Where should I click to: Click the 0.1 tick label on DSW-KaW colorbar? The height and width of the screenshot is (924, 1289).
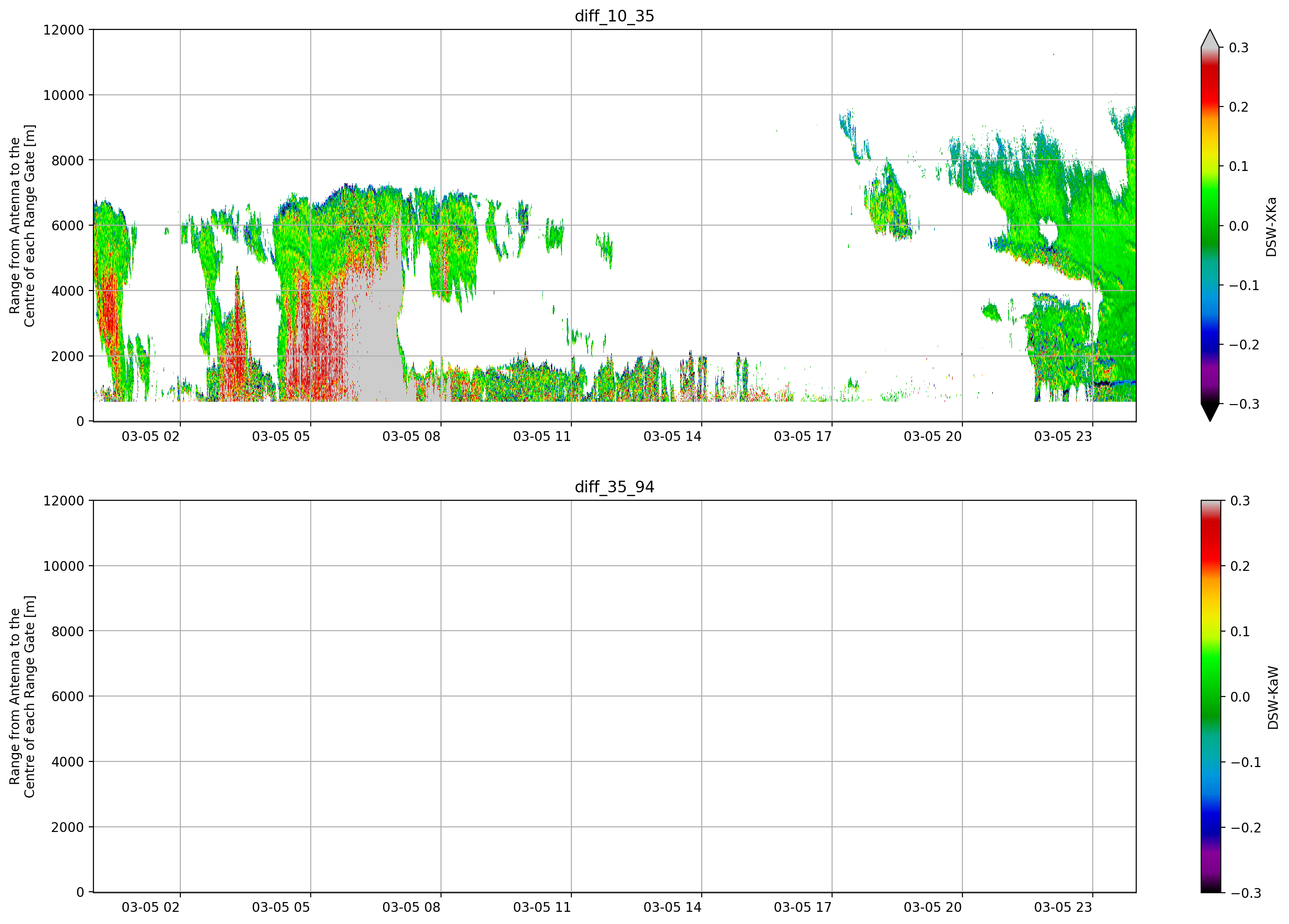(1240, 632)
